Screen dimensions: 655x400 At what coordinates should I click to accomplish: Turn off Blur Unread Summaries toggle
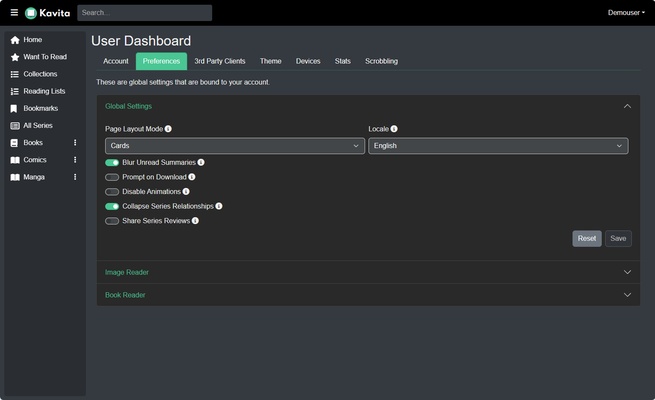pyautogui.click(x=112, y=162)
